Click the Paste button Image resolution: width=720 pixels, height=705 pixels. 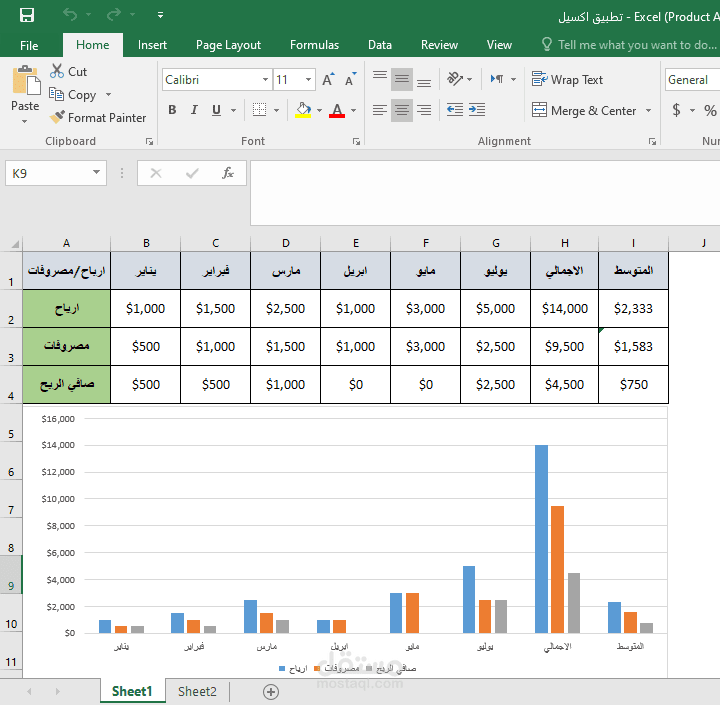pos(25,94)
